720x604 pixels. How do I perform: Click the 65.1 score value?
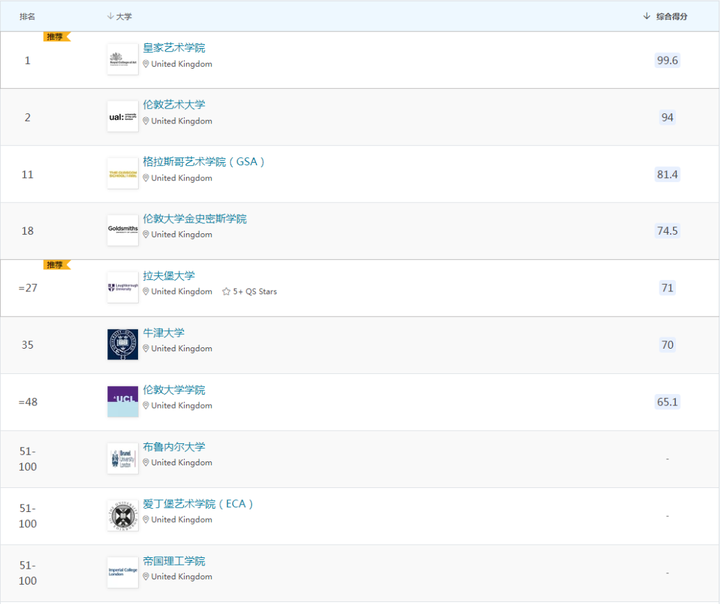click(x=667, y=401)
